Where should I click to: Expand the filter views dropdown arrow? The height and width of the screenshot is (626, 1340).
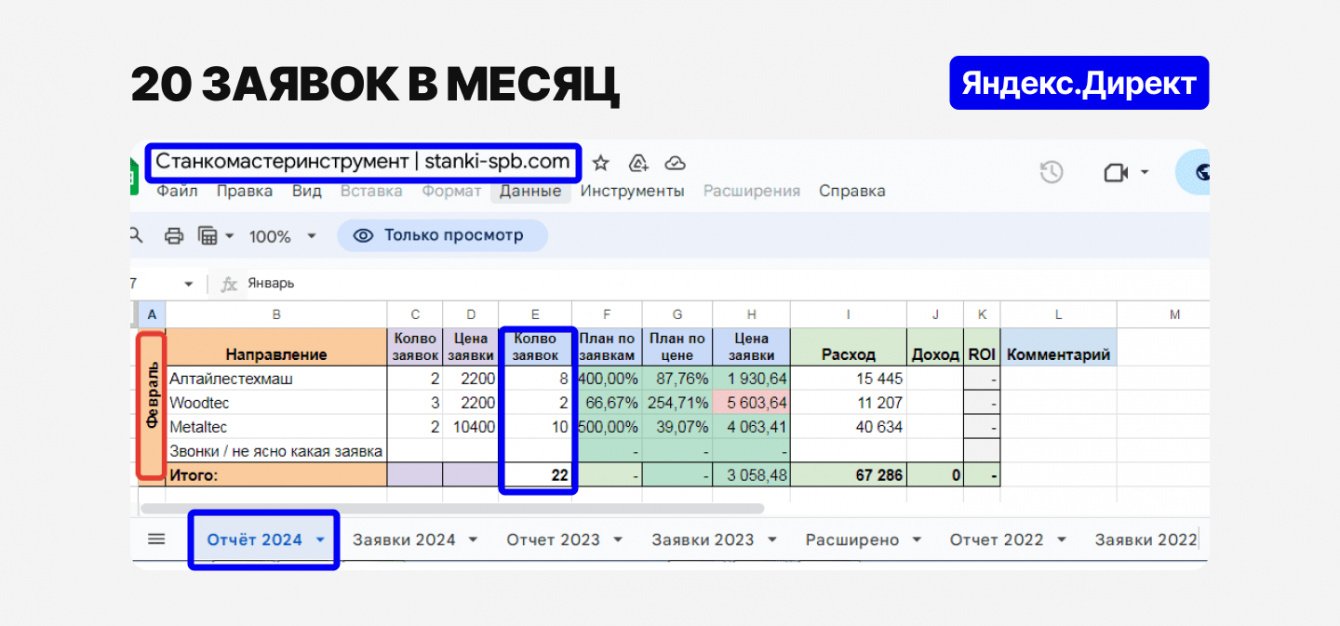pos(229,237)
